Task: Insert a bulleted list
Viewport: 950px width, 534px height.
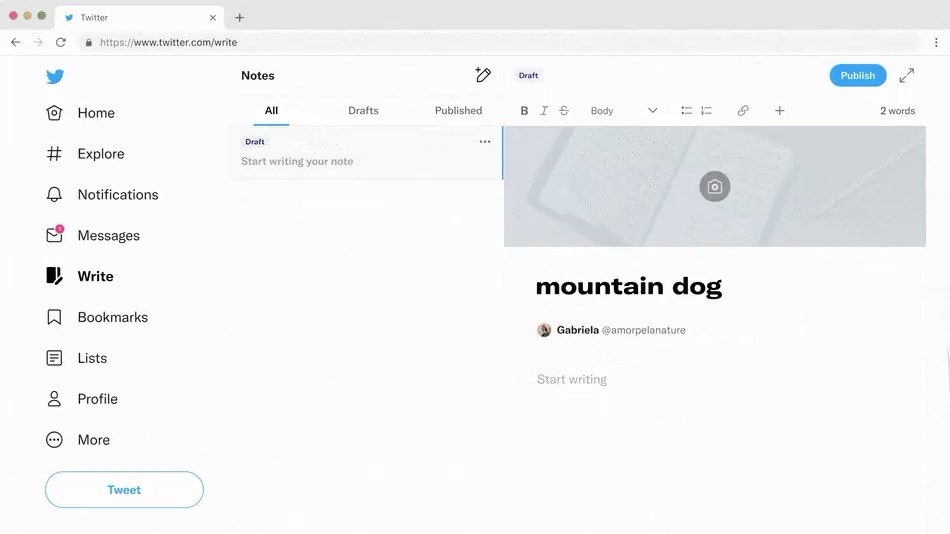Action: [x=686, y=111]
